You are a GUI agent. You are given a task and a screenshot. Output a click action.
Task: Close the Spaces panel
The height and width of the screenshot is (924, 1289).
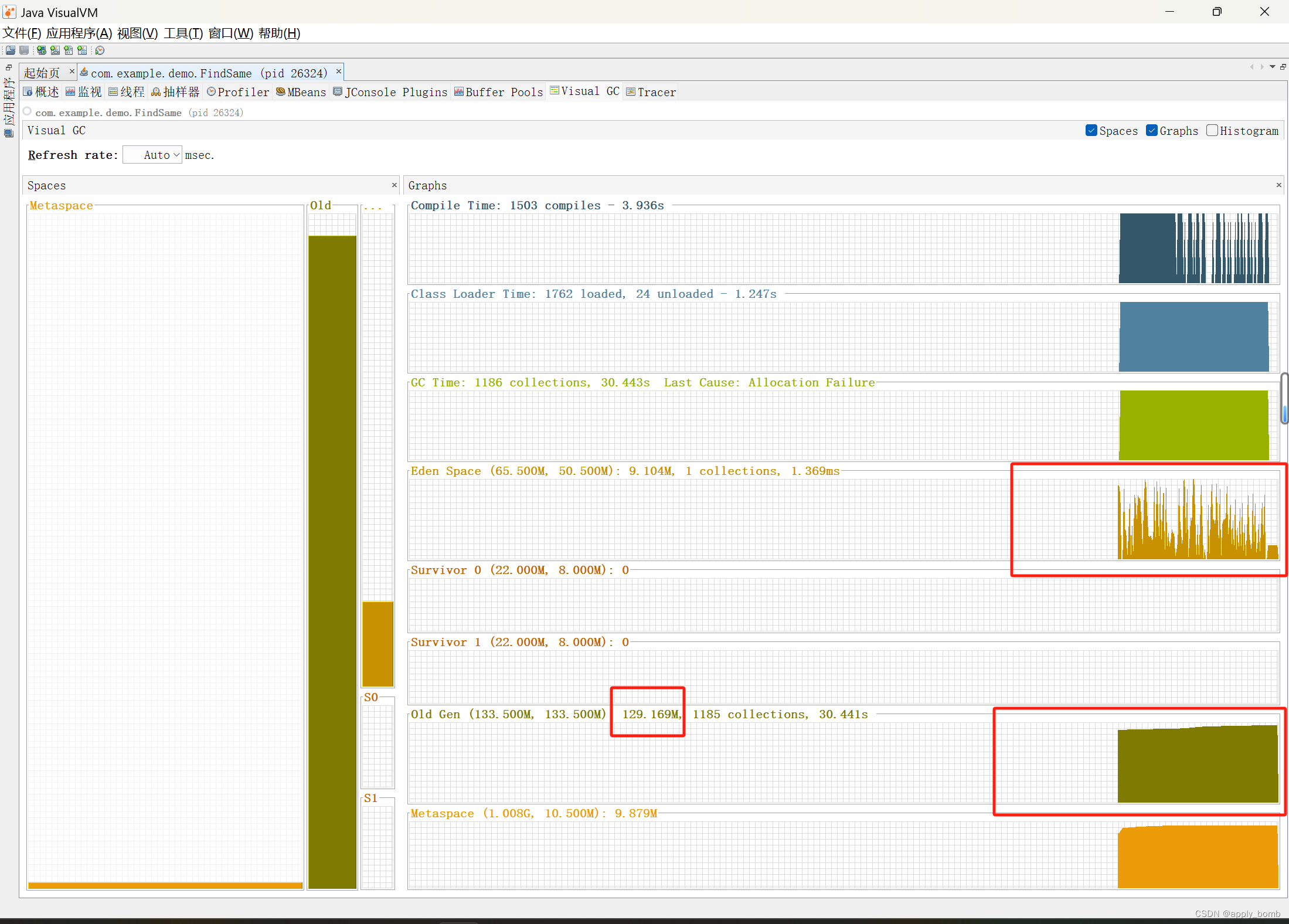394,185
